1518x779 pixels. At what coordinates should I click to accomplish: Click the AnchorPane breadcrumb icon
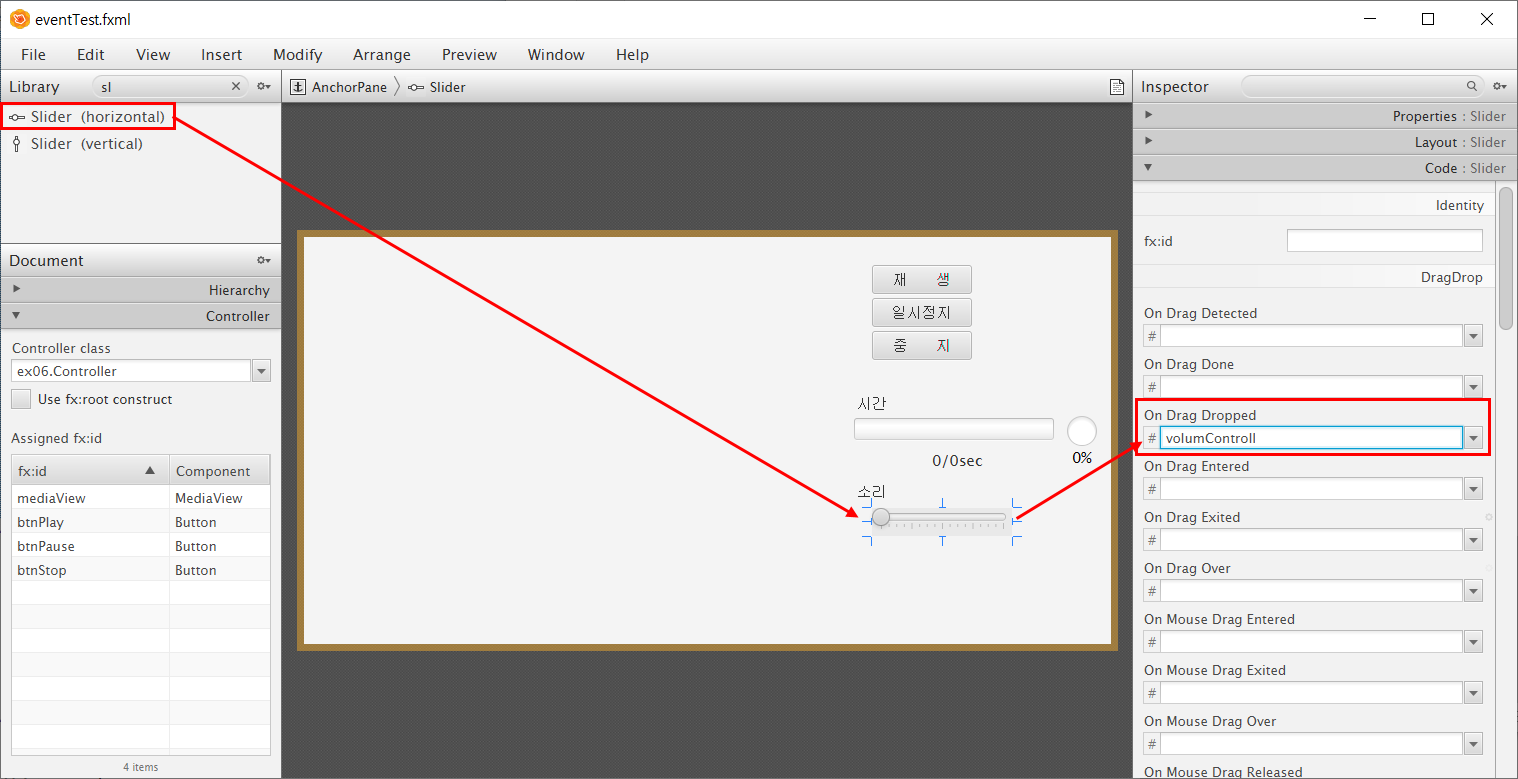coord(298,87)
